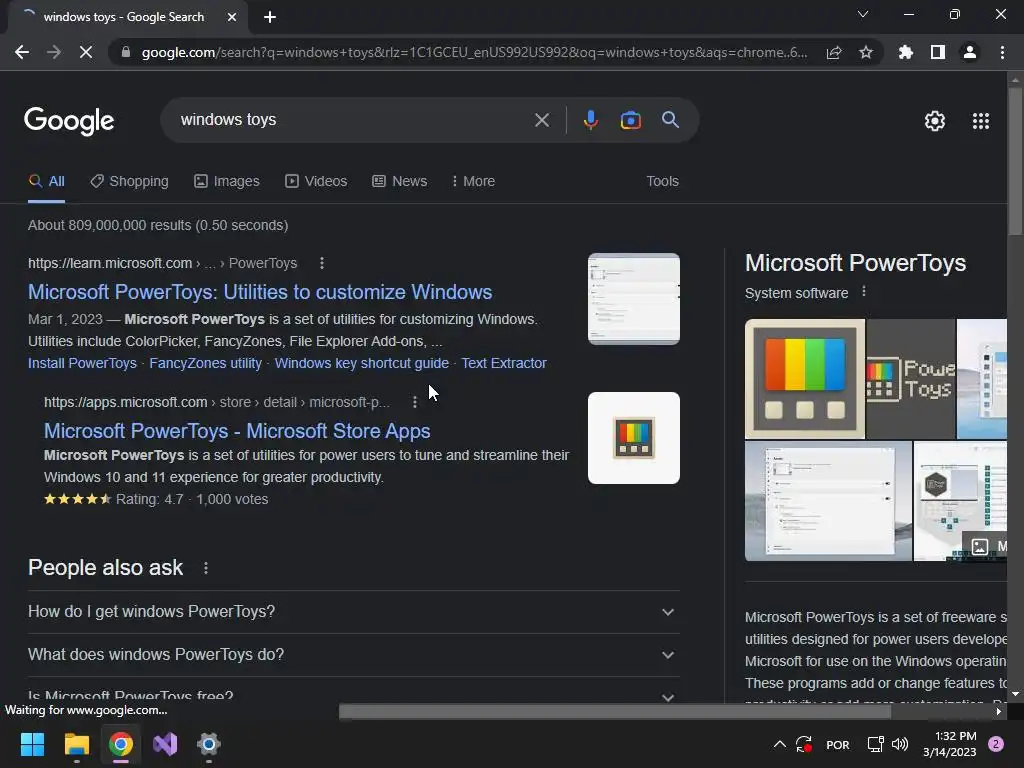Image resolution: width=1024 pixels, height=768 pixels.
Task: Click the vertical page scrollbar
Action: [1015, 161]
